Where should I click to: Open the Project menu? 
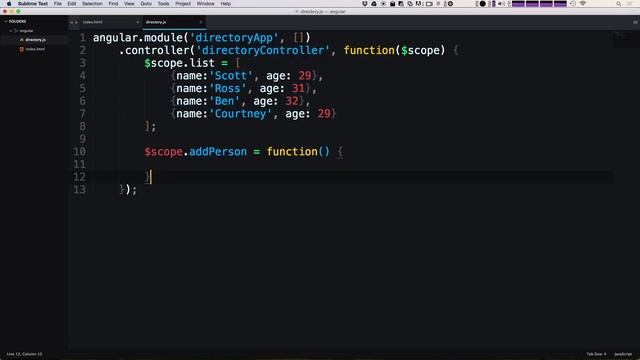point(183,4)
